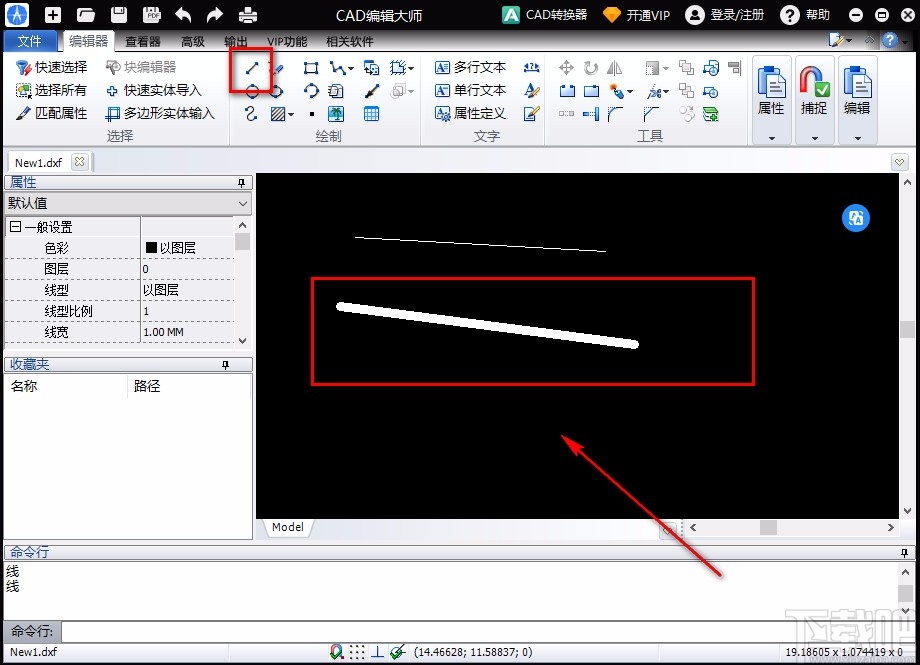
Task: Click 开通VIP to activate VIP
Action: 637,15
